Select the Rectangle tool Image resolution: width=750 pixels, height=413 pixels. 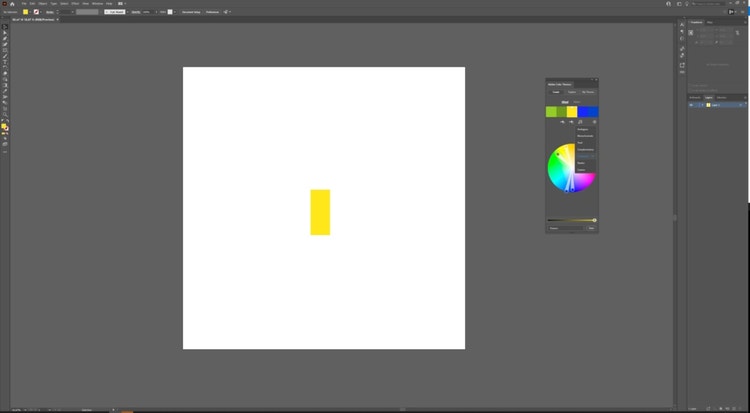pyautogui.click(x=5, y=50)
